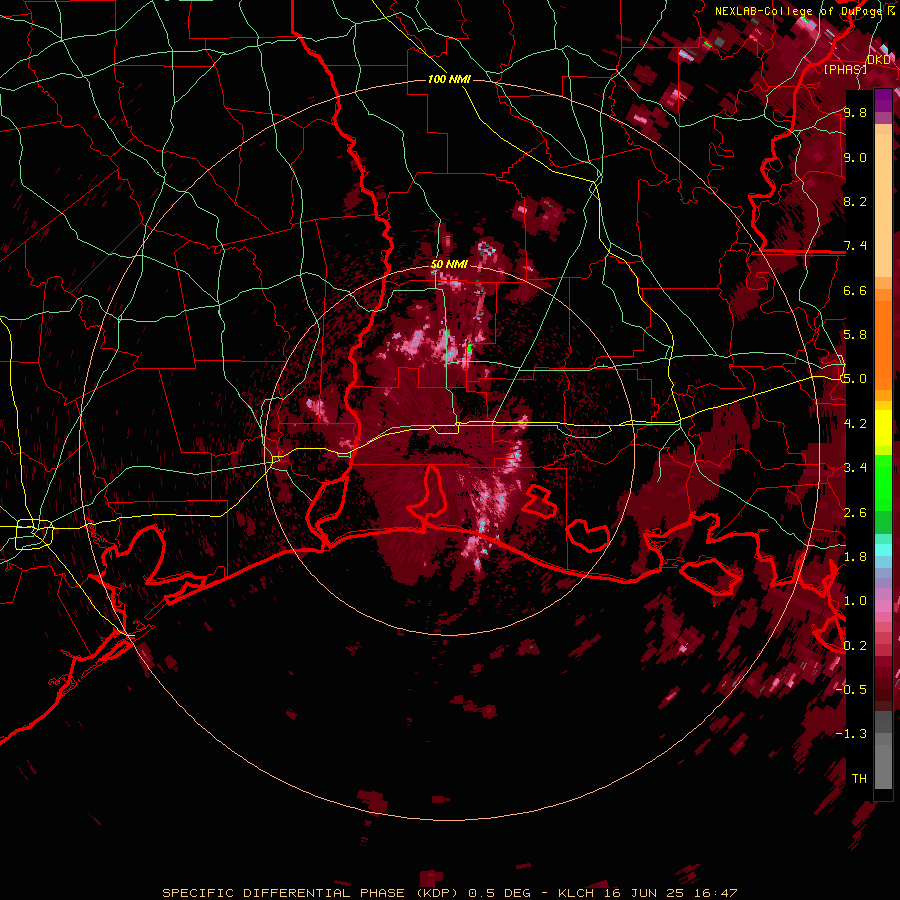Image resolution: width=900 pixels, height=900 pixels.
Task: Click the 4.2 value on color scale
Action: point(855,424)
